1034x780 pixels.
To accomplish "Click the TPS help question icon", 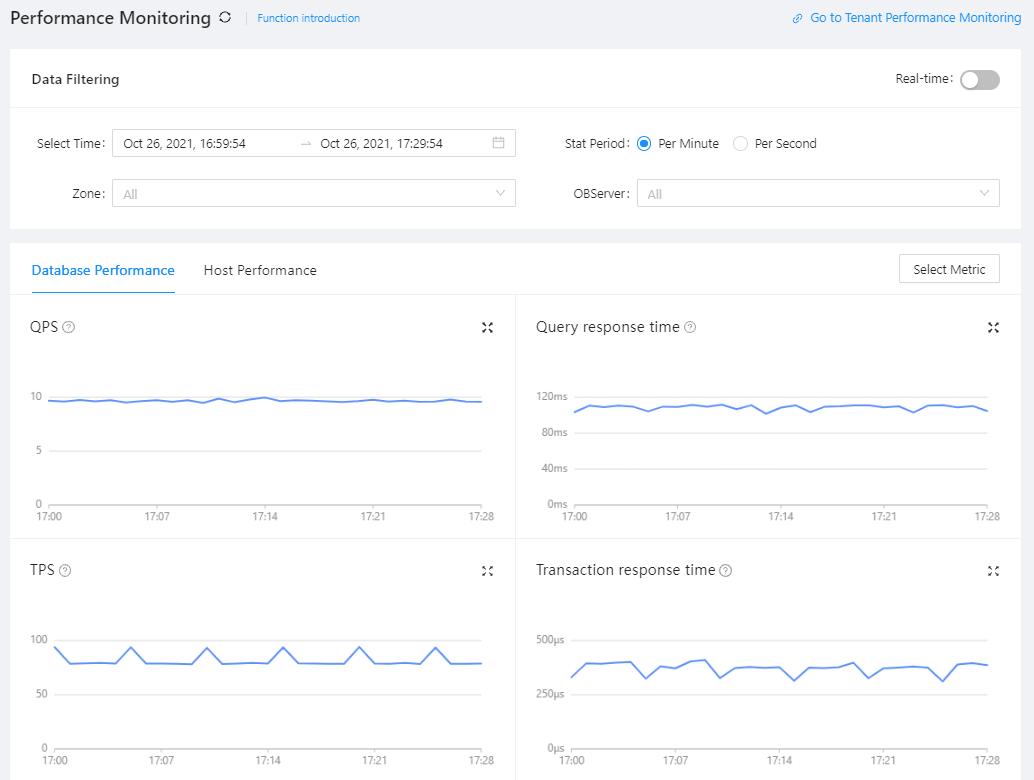I will click(x=65, y=570).
